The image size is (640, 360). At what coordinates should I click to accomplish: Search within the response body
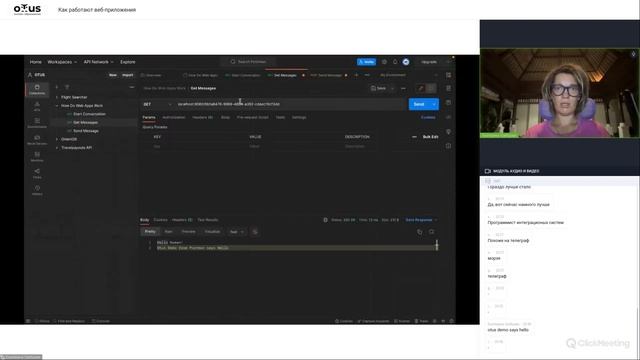[x=431, y=232]
